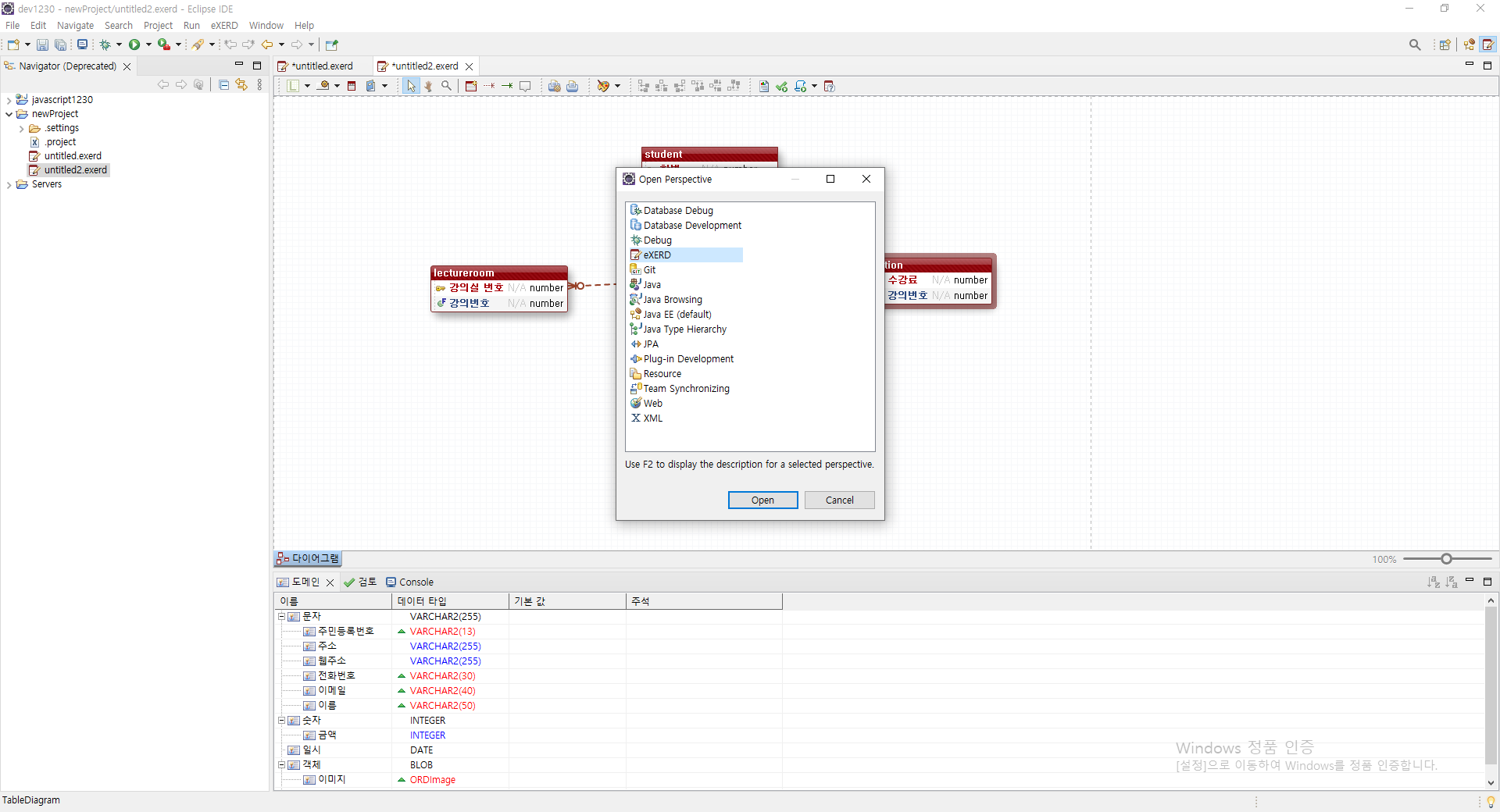
Task: Activate the non-identifying relationship tool
Action: tap(489, 86)
